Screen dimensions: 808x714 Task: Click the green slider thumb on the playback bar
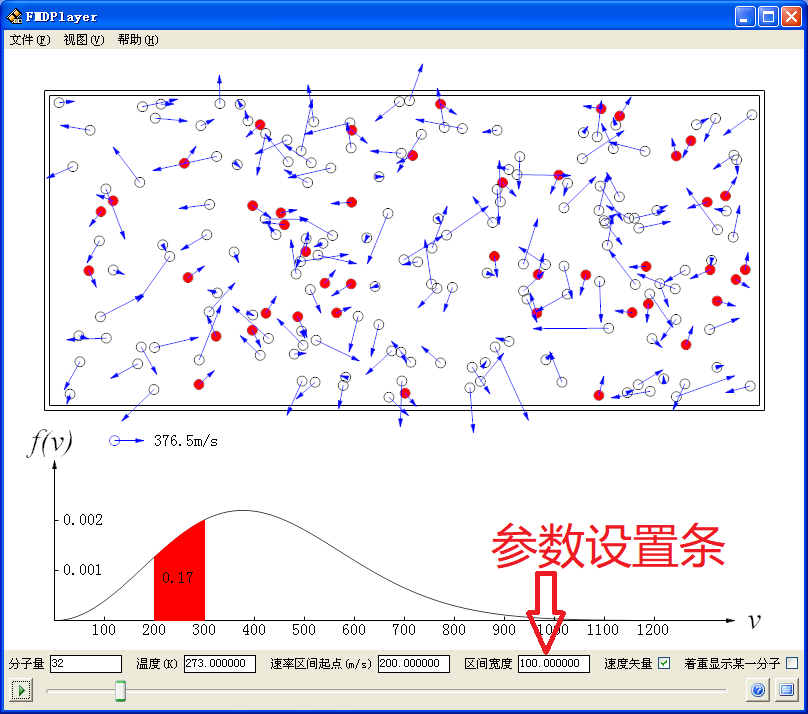(120, 691)
